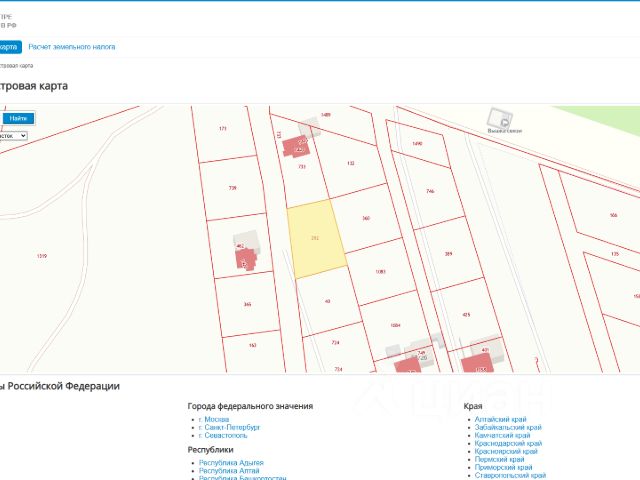Open the Красноярский край link
640x480 pixels.
coord(506,451)
